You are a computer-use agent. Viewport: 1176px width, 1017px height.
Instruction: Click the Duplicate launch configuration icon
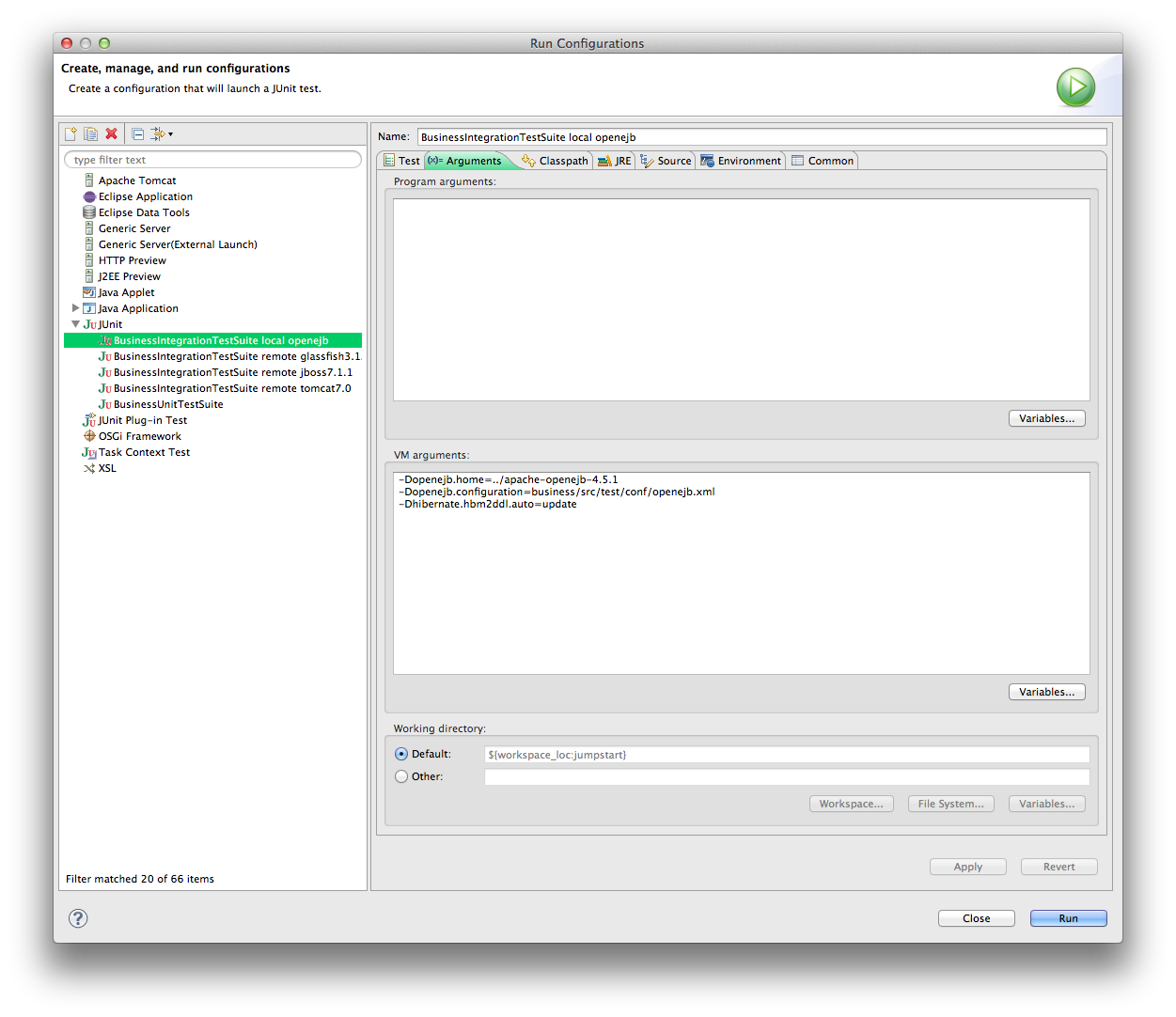(x=90, y=134)
